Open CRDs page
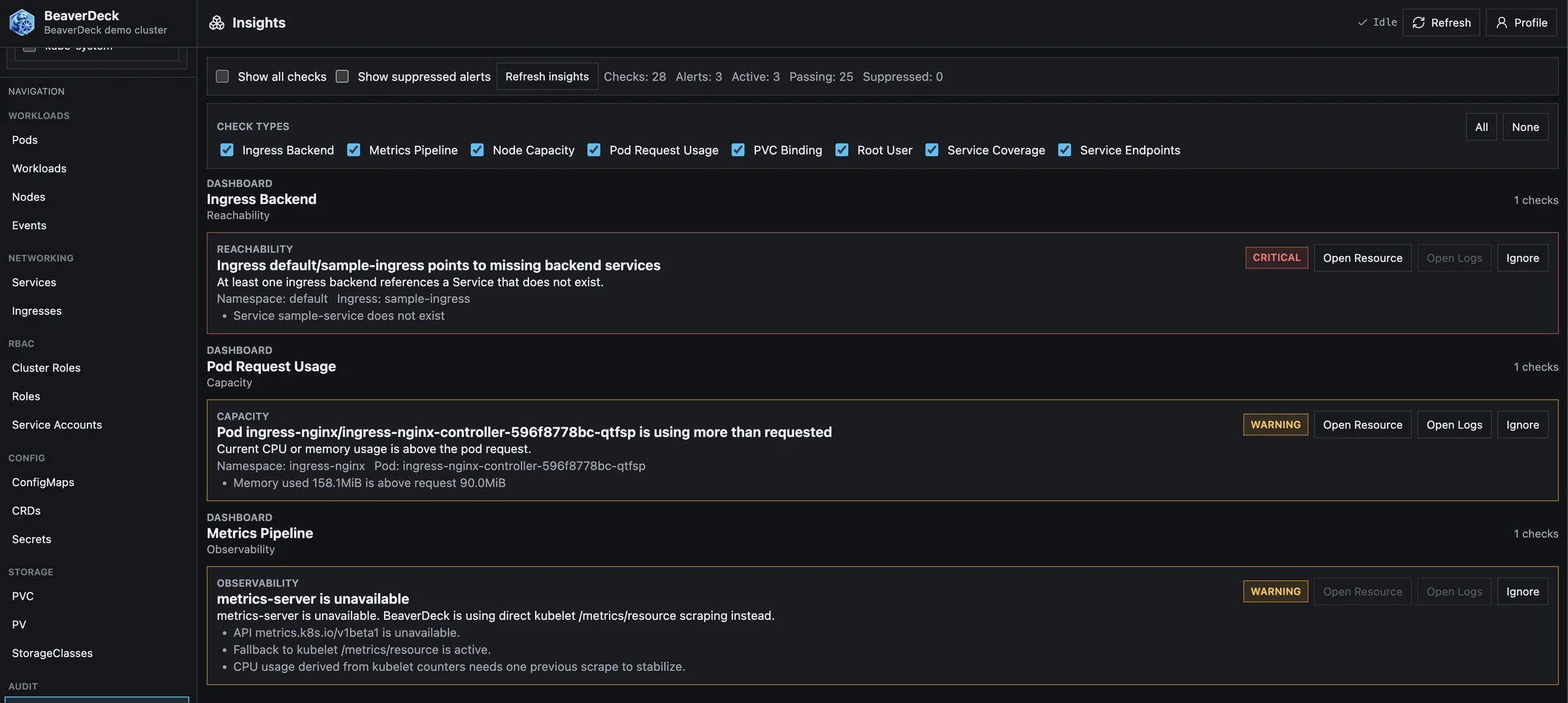 click(x=26, y=511)
